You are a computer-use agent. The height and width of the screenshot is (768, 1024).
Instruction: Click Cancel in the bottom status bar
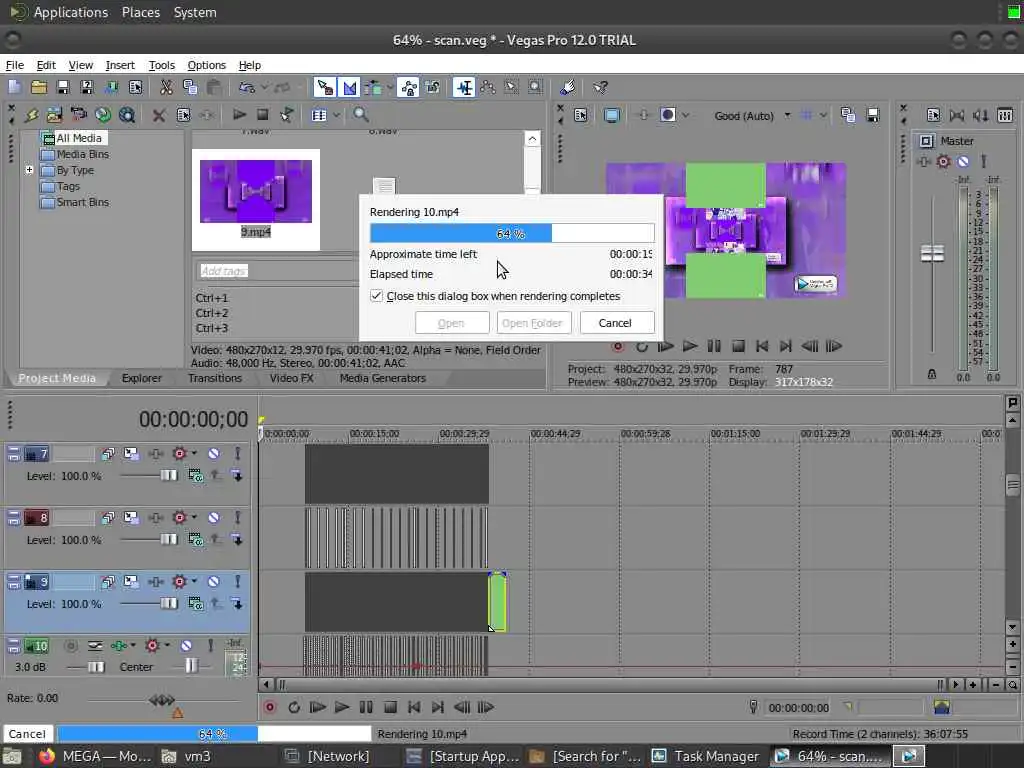coord(27,734)
